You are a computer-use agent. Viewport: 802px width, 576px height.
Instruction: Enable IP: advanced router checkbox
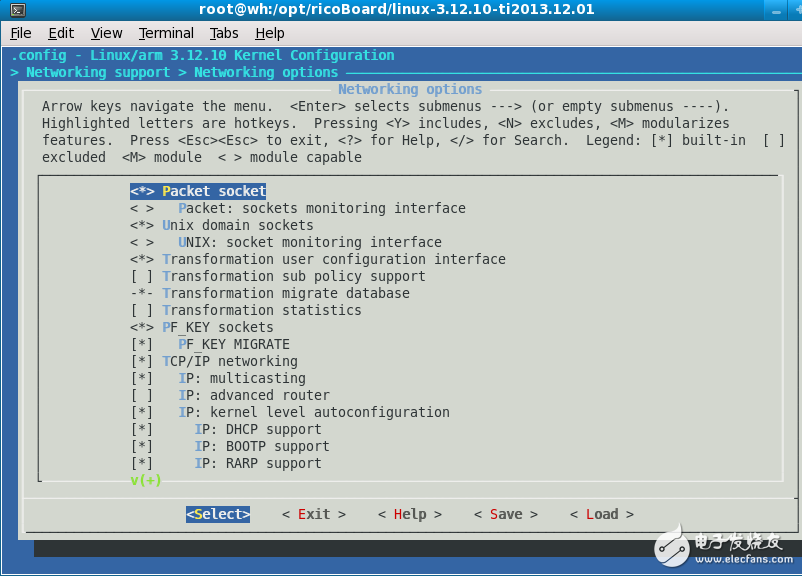coord(142,395)
